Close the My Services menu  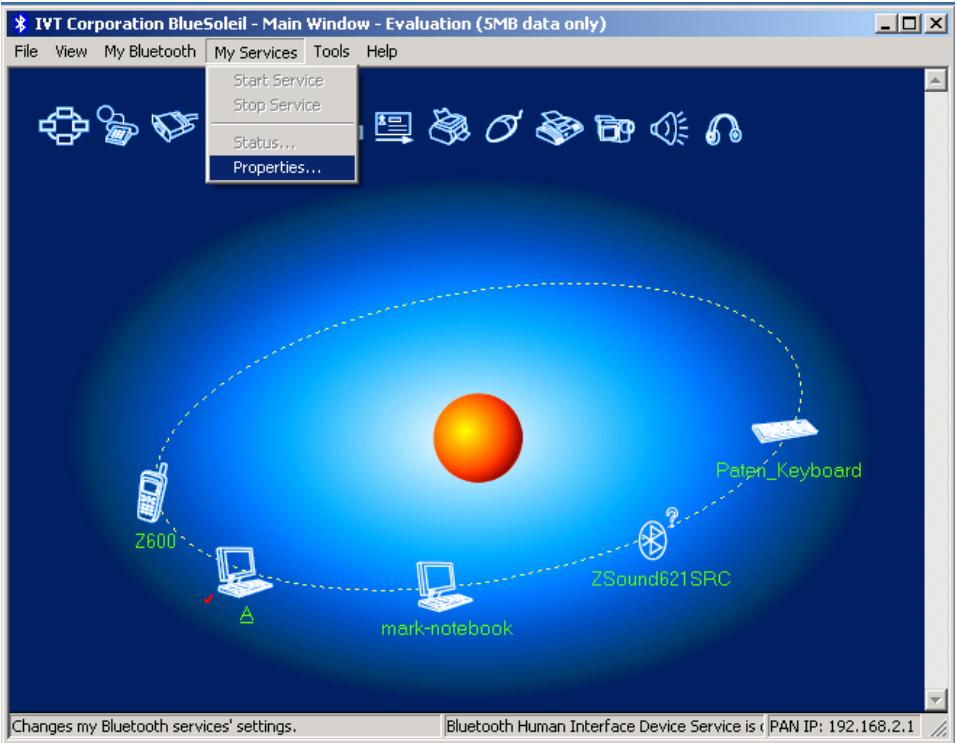coord(255,53)
